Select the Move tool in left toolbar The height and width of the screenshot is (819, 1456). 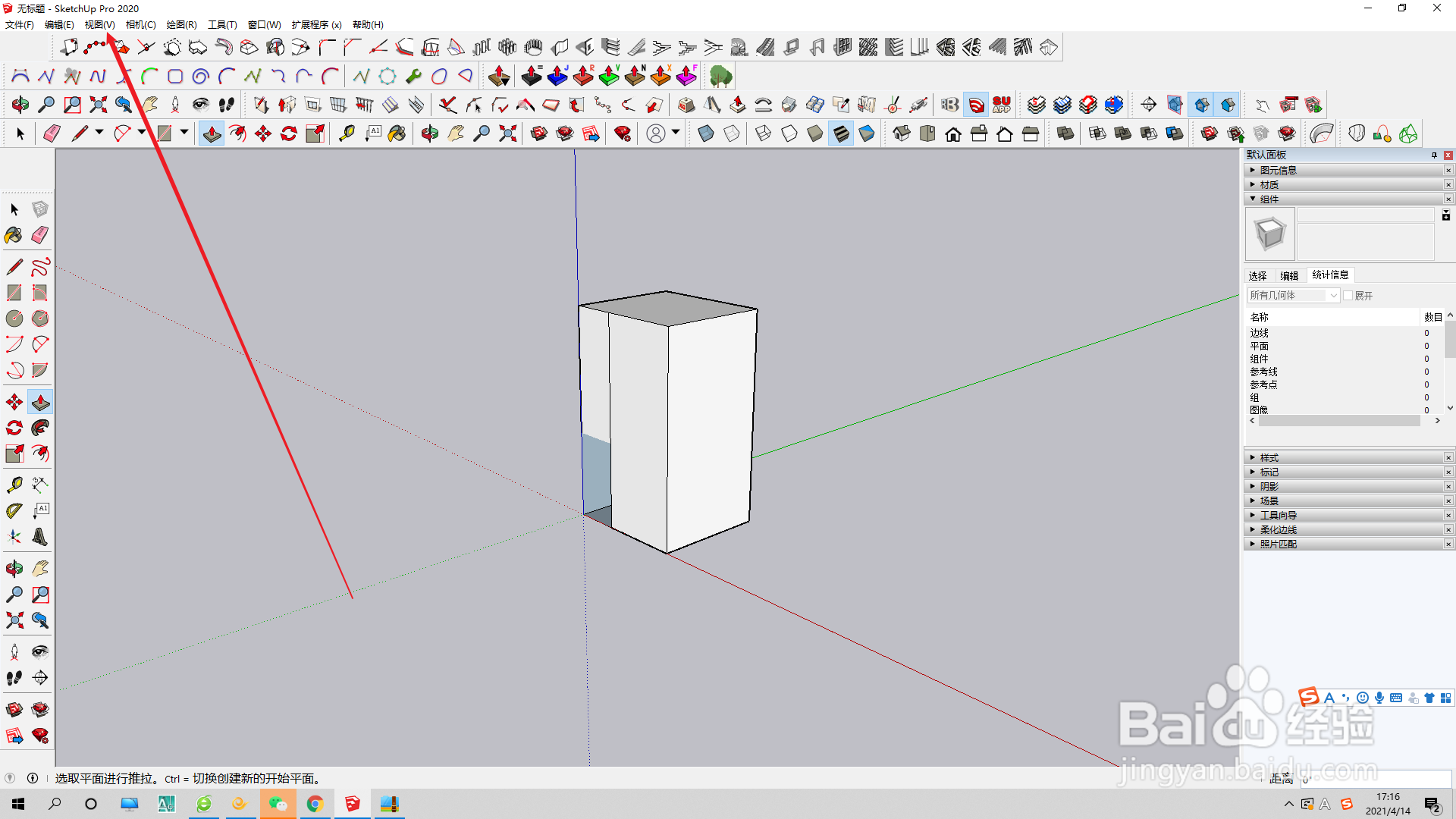[14, 402]
